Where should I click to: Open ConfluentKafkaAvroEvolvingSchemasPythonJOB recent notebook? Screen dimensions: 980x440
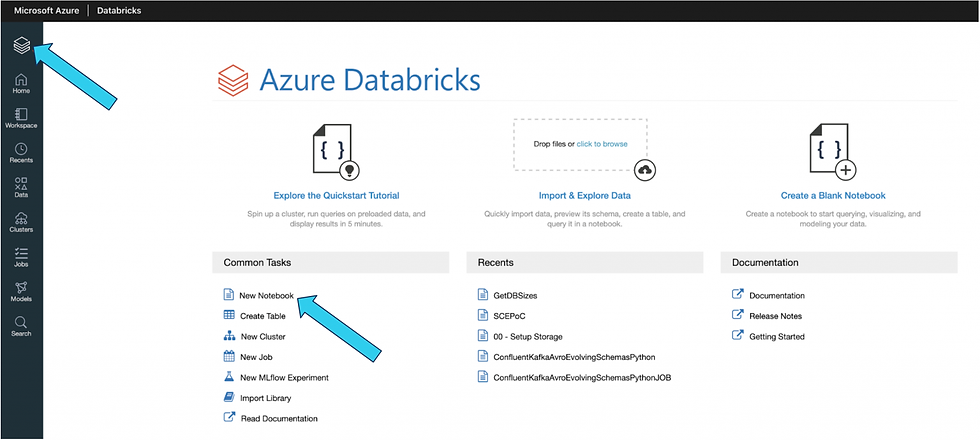point(582,378)
